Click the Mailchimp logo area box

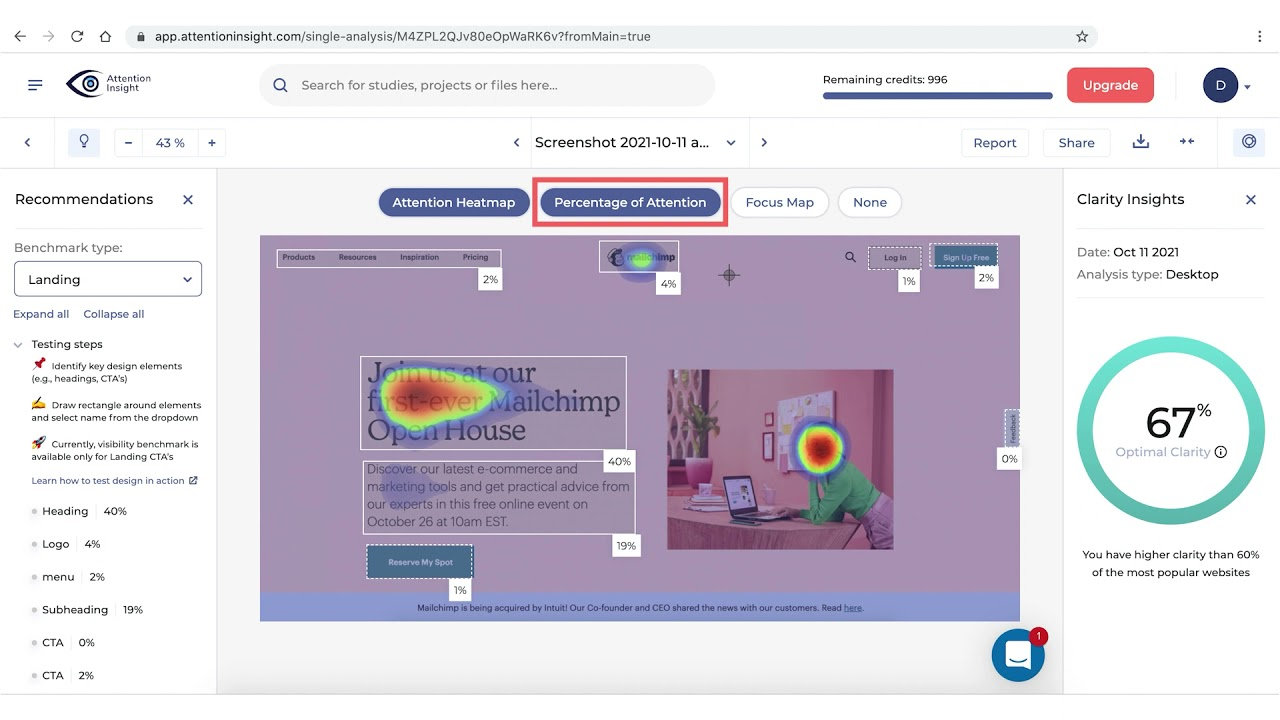(639, 256)
